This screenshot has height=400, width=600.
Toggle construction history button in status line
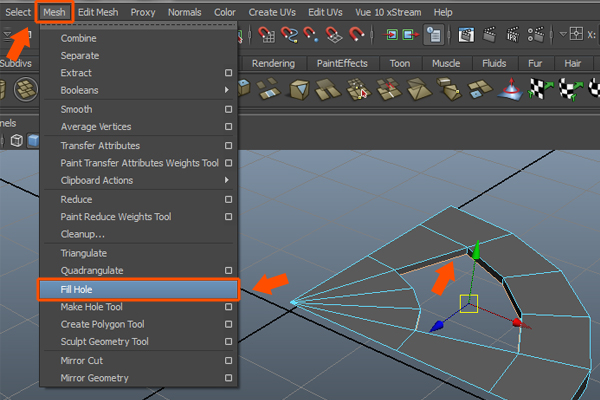point(433,35)
